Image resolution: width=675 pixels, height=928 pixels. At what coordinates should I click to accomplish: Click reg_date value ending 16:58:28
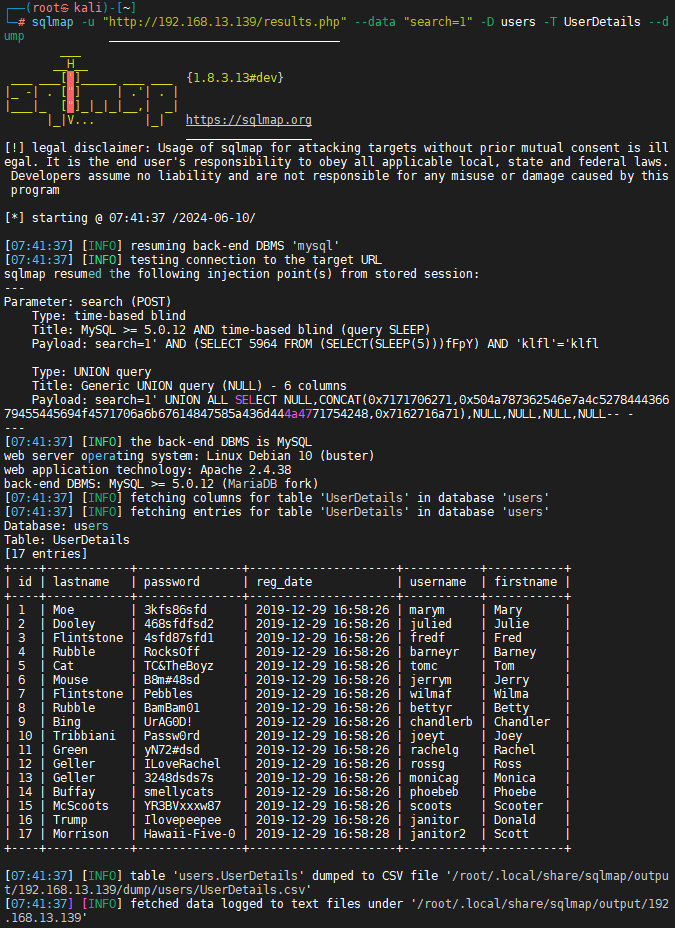click(x=322, y=834)
